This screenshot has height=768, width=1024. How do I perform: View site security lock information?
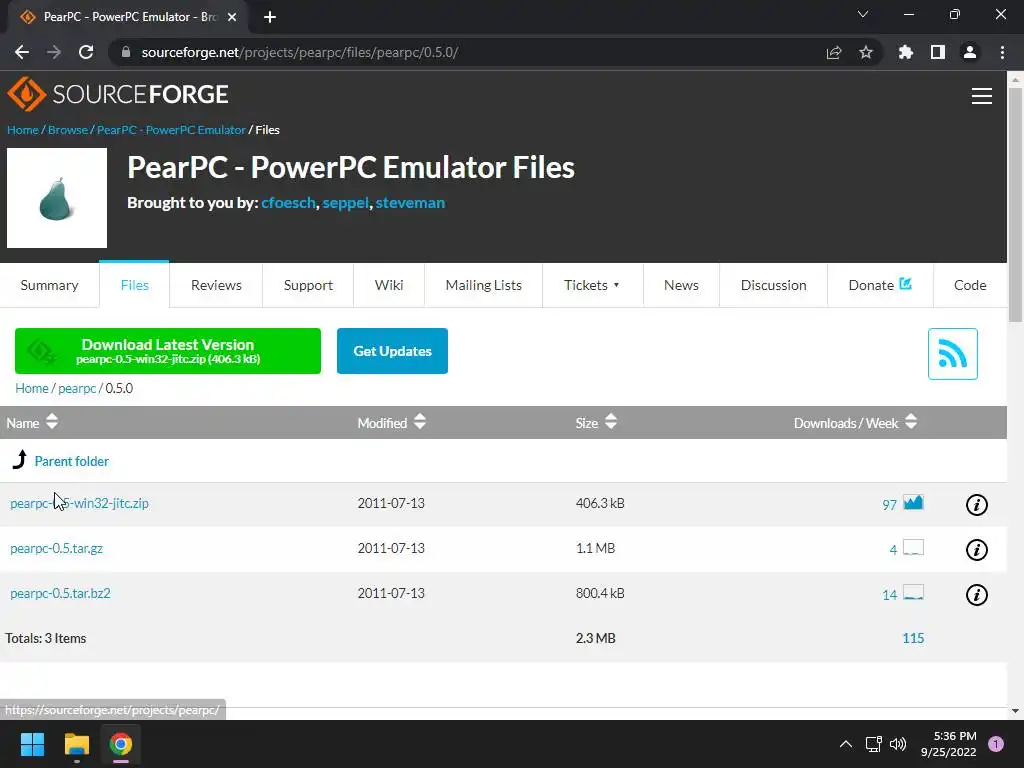[x=126, y=52]
